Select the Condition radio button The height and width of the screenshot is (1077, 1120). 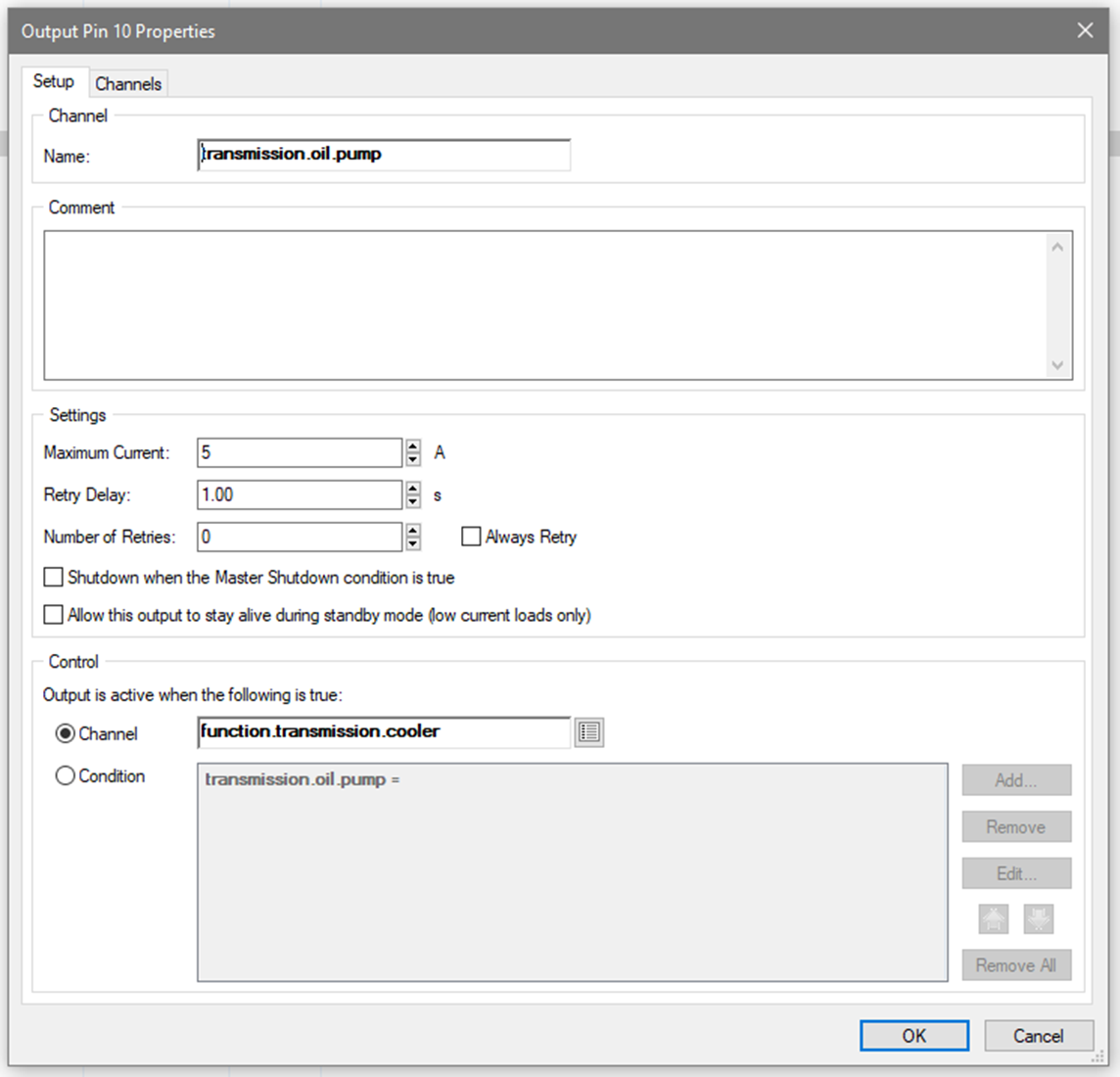(66, 775)
